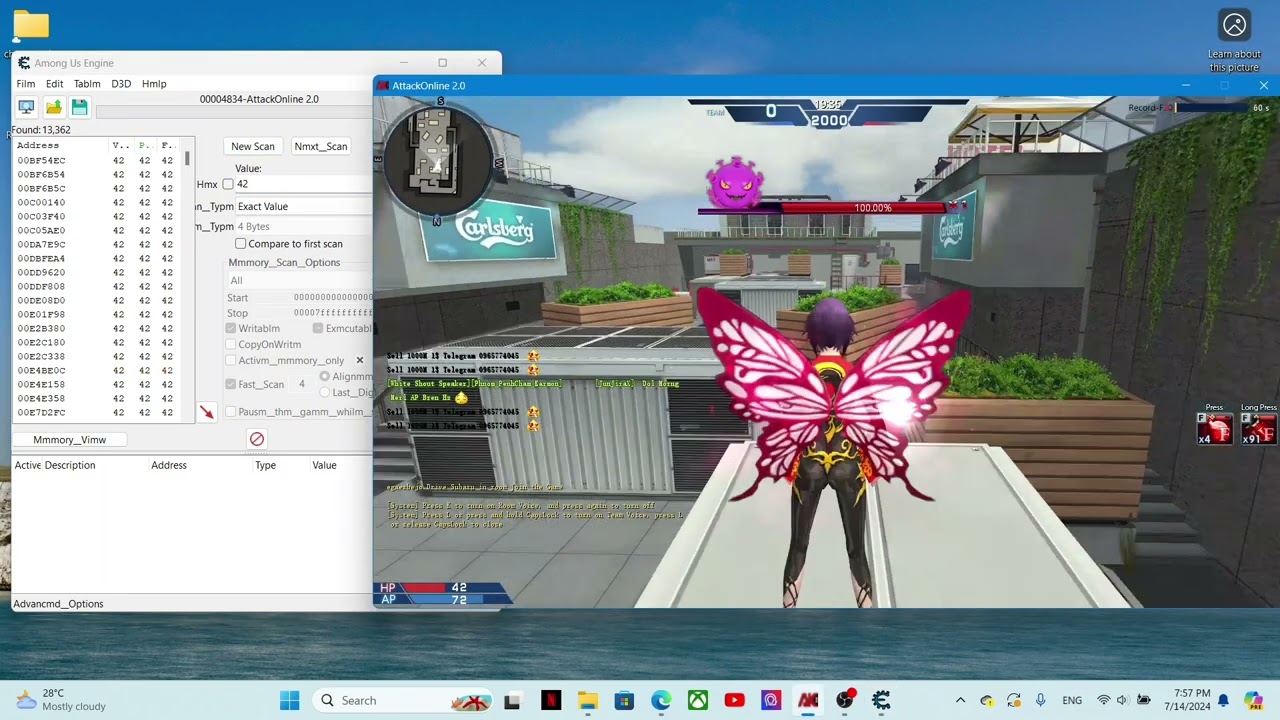Open the All memory region dropdown
Viewport: 1280px width, 720px height.
300,280
